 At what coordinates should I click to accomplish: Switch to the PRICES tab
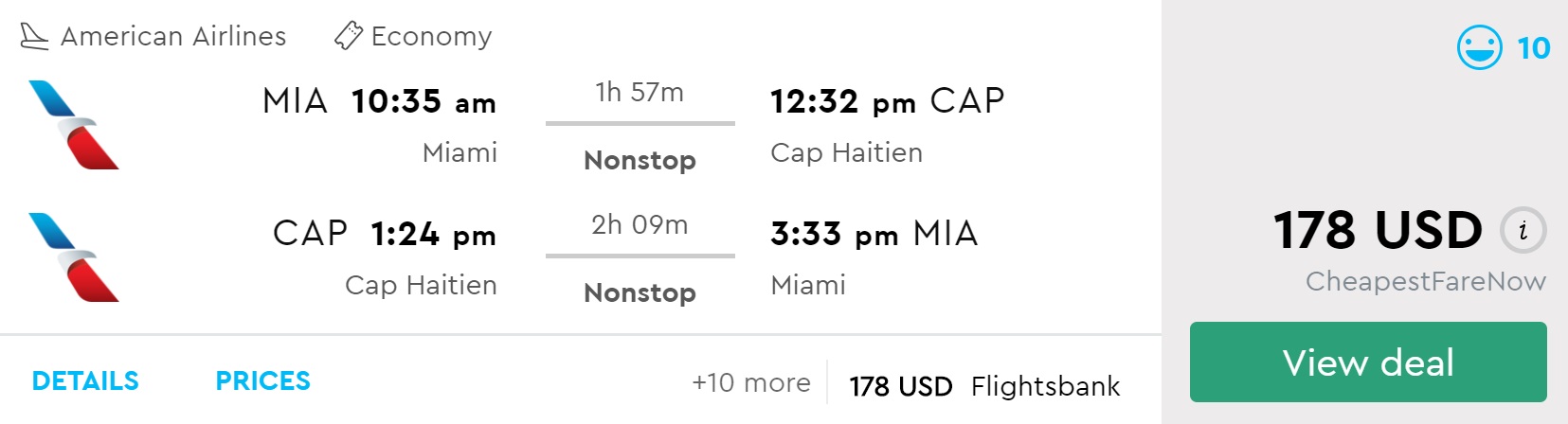[262, 380]
